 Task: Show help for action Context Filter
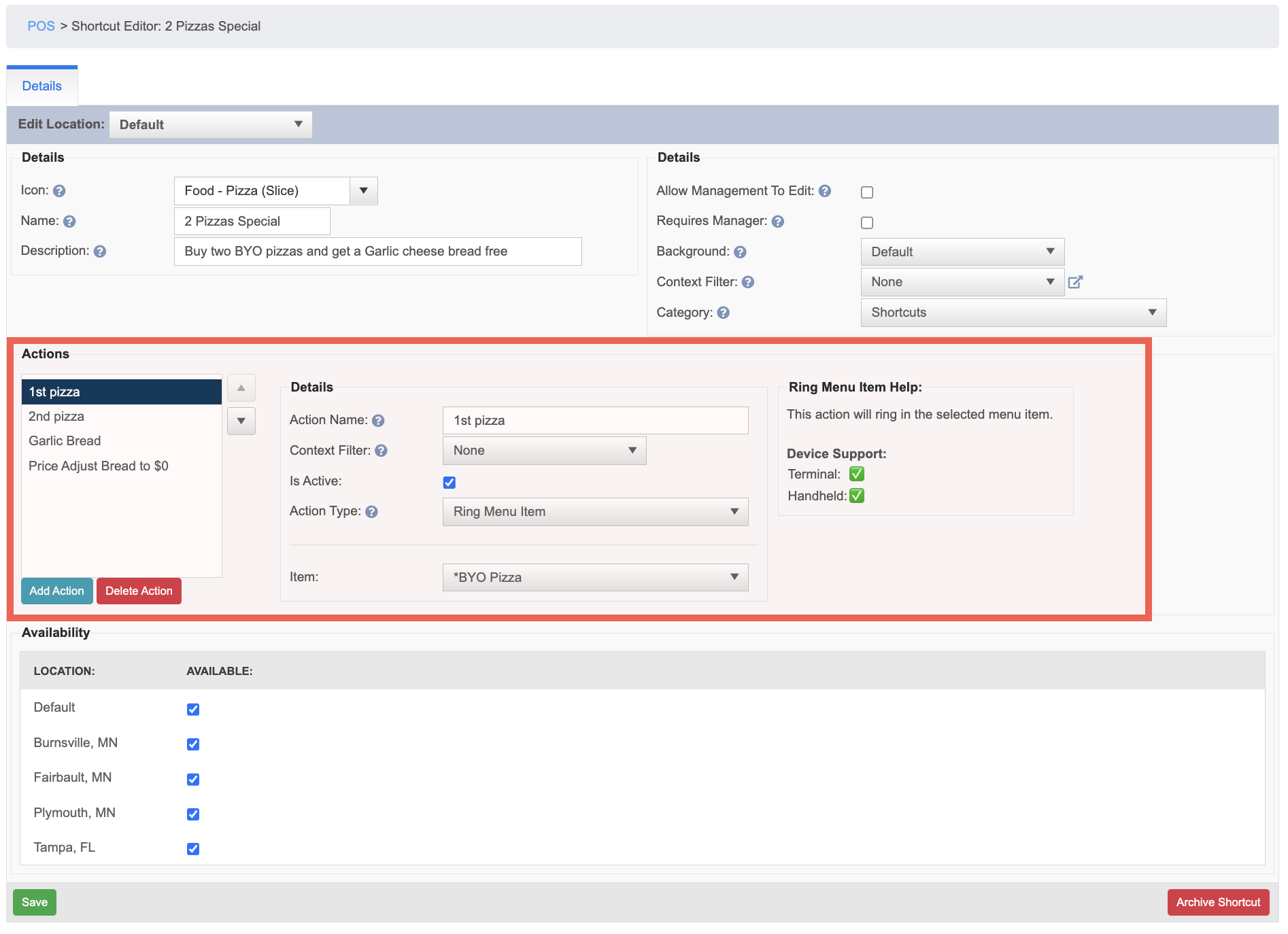[382, 451]
